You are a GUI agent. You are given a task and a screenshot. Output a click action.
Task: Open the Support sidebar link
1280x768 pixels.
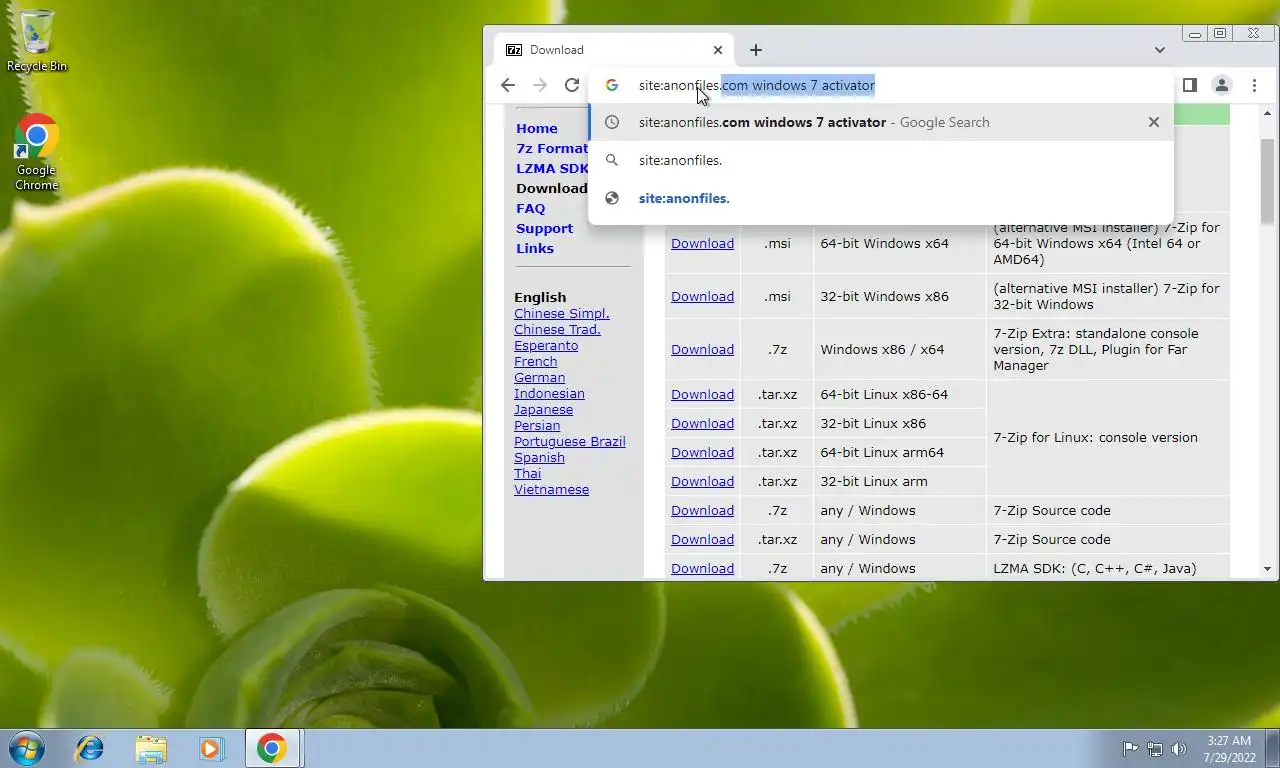click(x=545, y=228)
